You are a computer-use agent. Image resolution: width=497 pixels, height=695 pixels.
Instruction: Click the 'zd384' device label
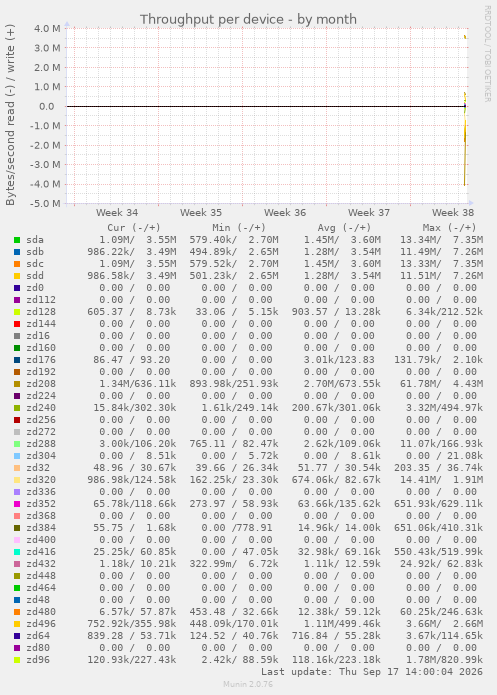[x=41, y=527]
